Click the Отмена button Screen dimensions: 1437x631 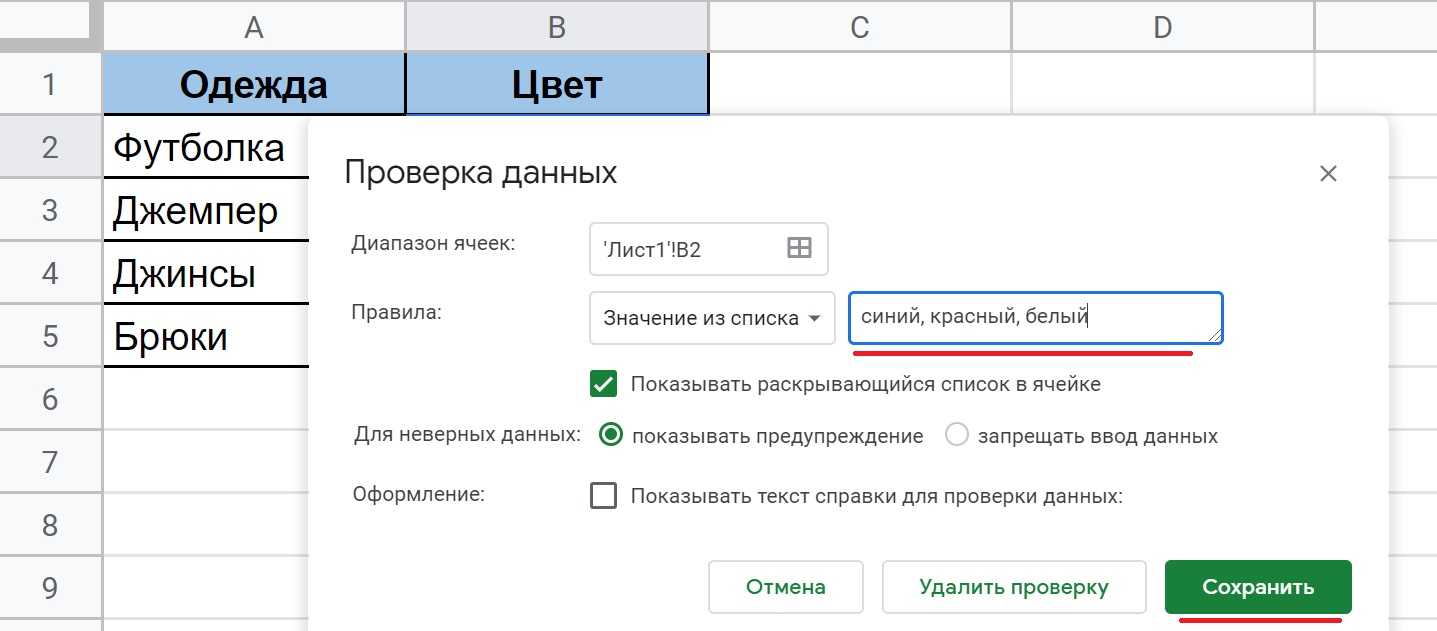coord(786,587)
